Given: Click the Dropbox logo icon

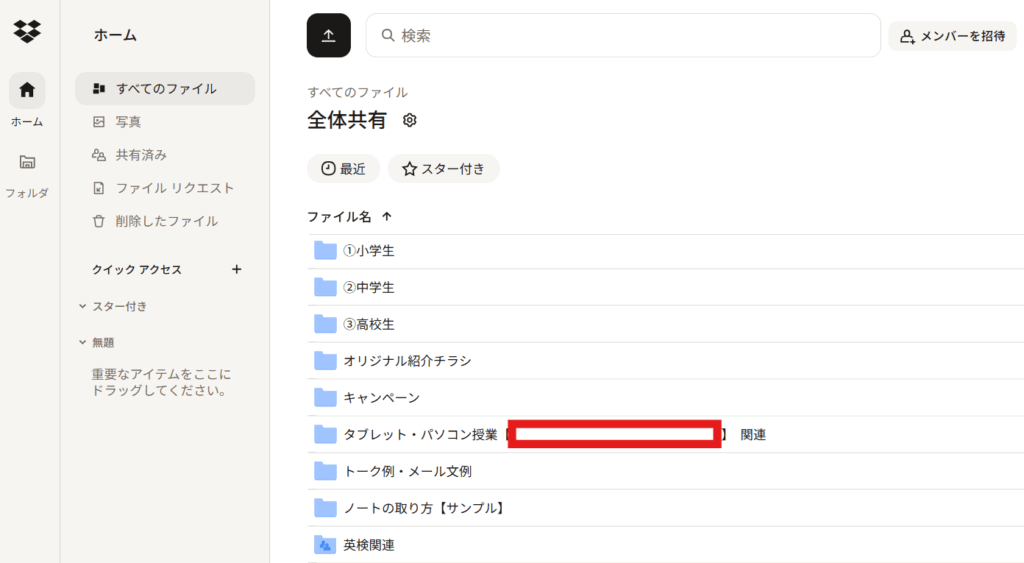Looking at the screenshot, I should tap(27, 31).
